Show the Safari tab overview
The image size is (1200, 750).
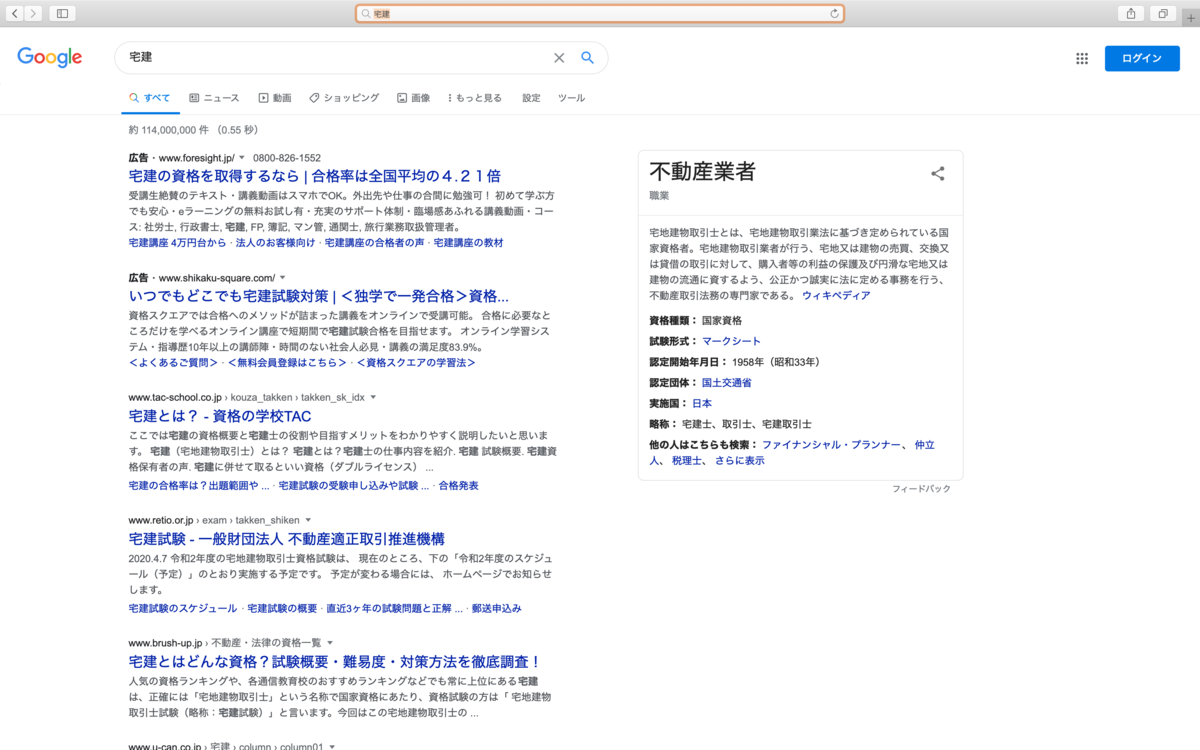coord(1163,13)
